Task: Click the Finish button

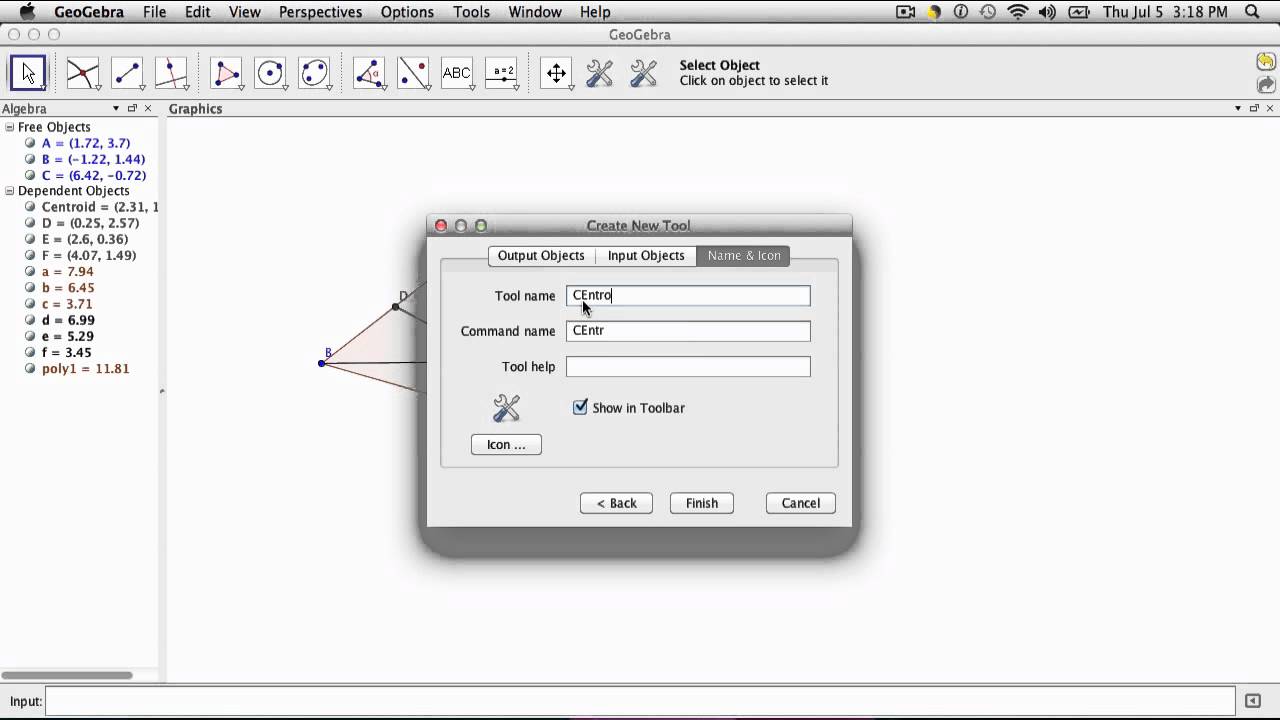Action: tap(702, 503)
